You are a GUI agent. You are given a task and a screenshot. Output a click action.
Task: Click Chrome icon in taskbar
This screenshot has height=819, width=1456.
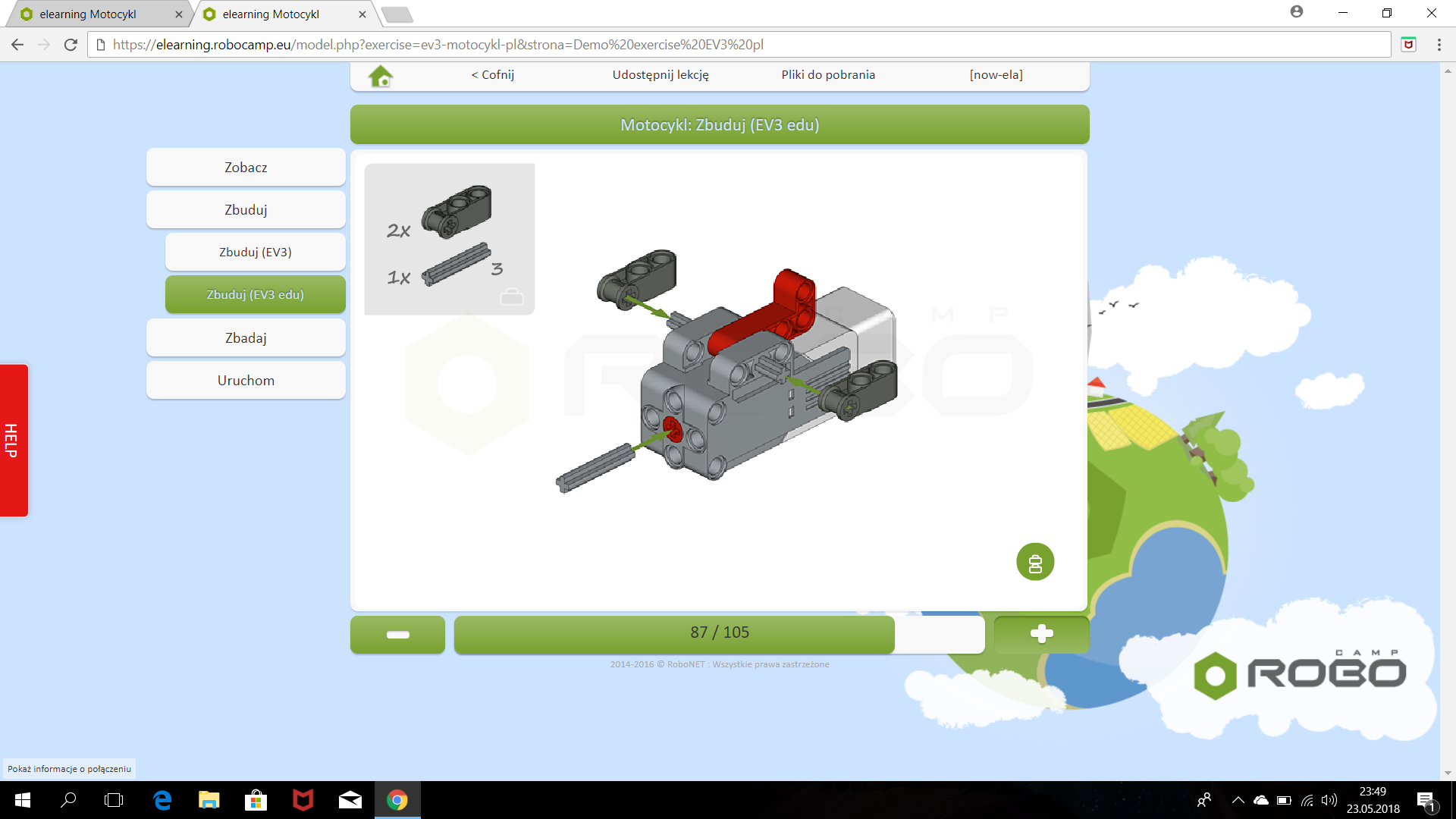pos(397,800)
